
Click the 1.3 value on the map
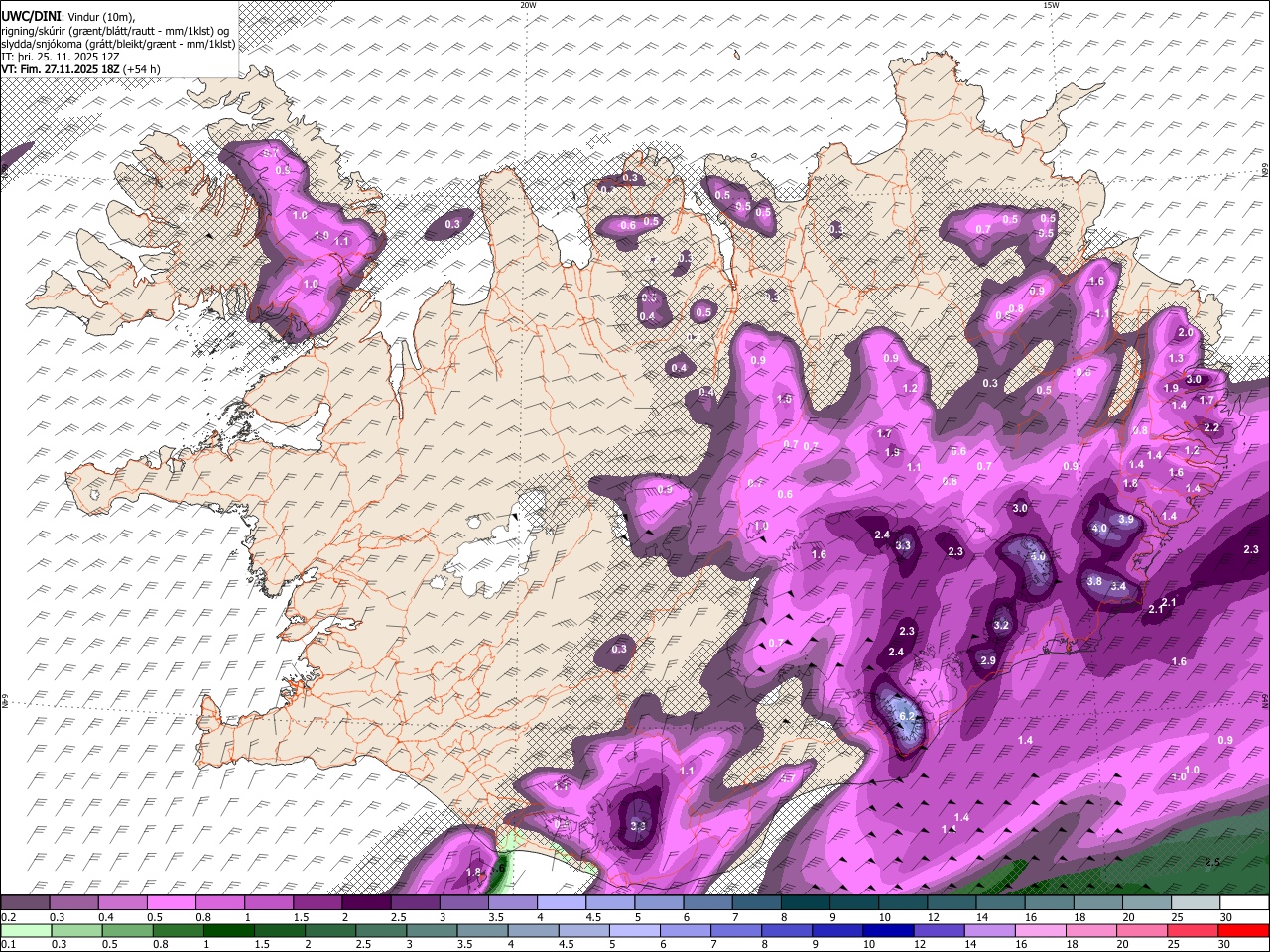[1176, 358]
